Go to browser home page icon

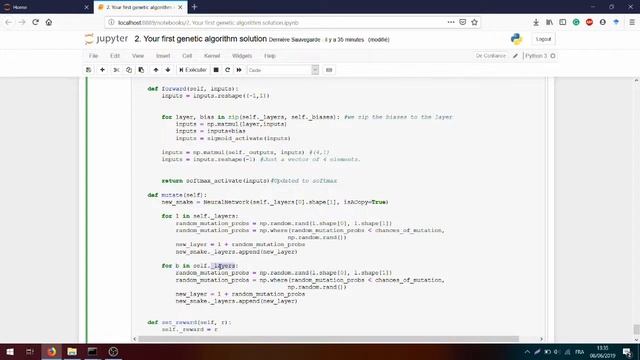click(49, 22)
